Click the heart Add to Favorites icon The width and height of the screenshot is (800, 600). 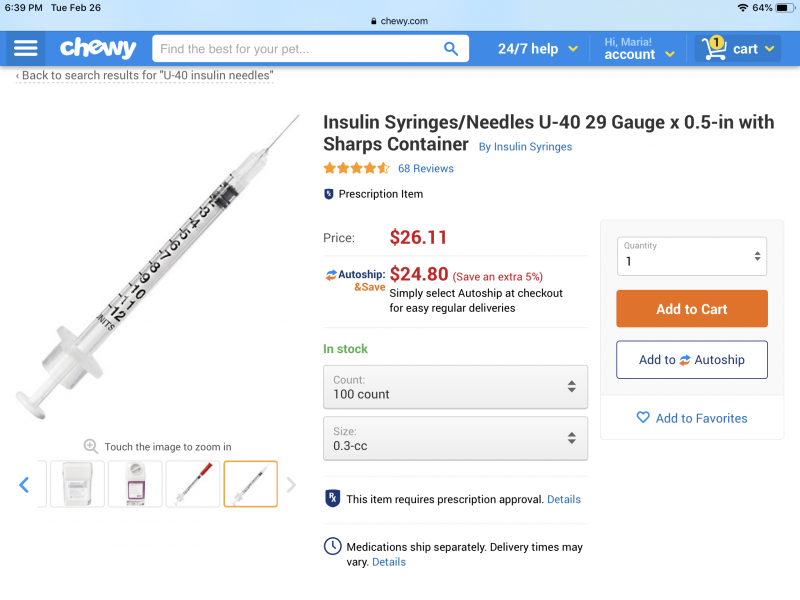[x=643, y=418]
